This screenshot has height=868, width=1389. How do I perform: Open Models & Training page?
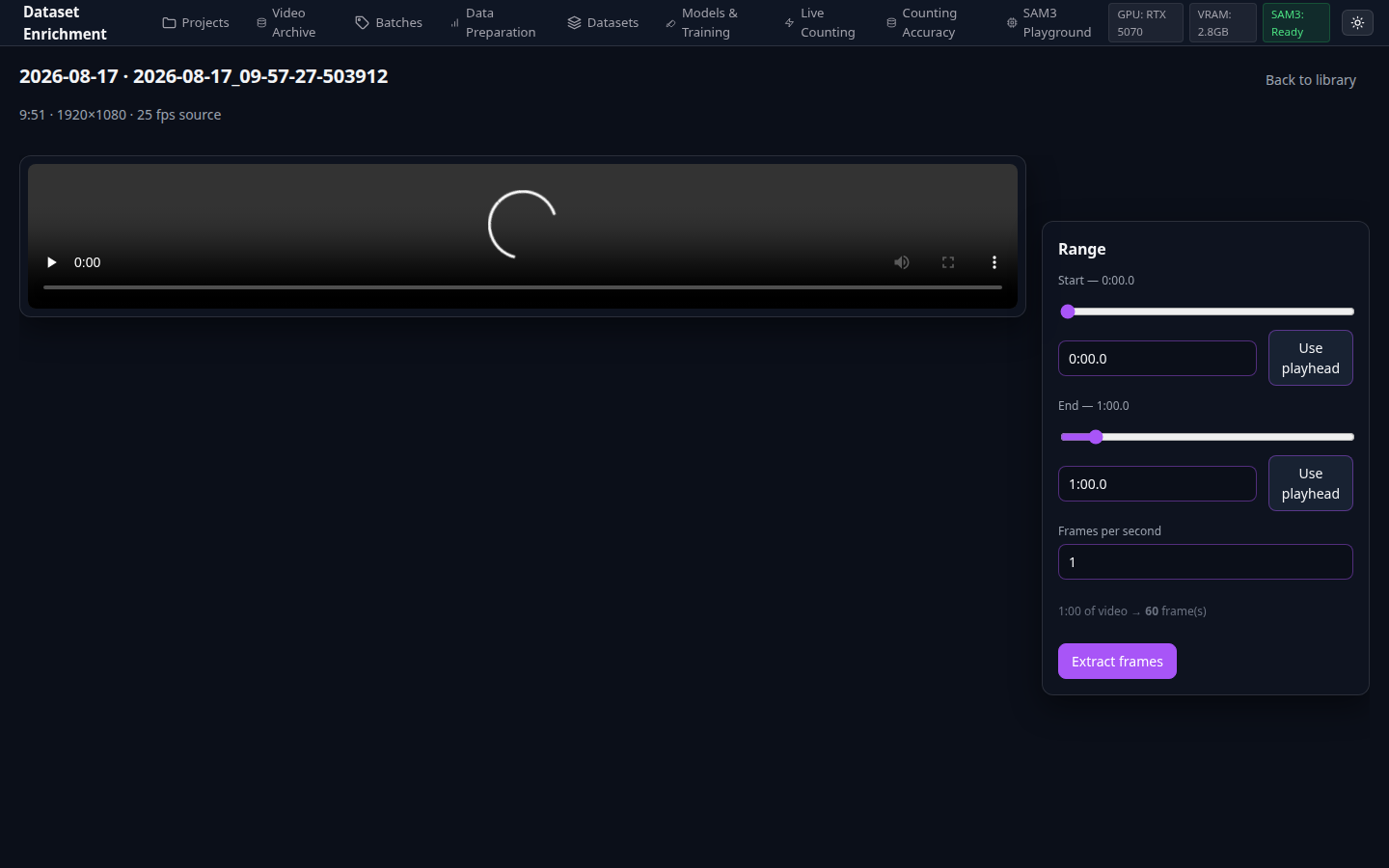709,22
